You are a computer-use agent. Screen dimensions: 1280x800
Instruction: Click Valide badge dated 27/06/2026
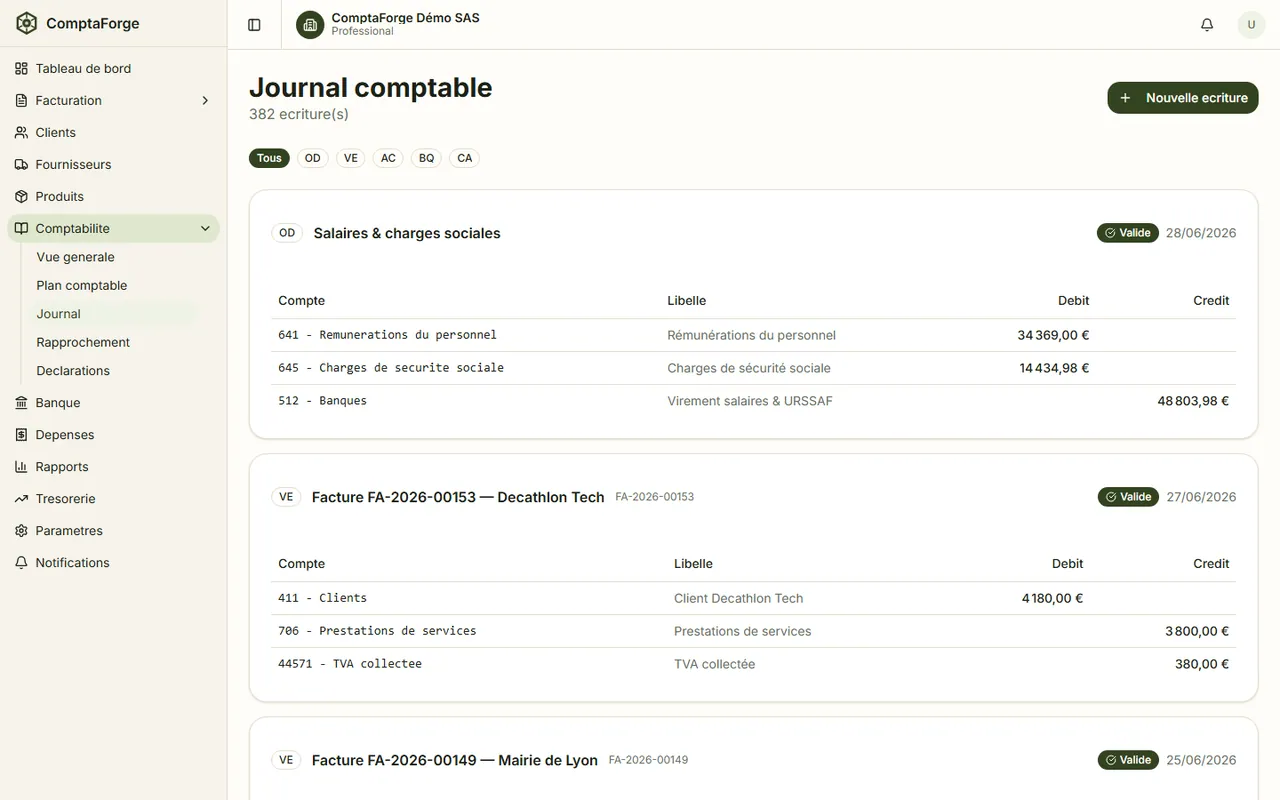[1128, 497]
